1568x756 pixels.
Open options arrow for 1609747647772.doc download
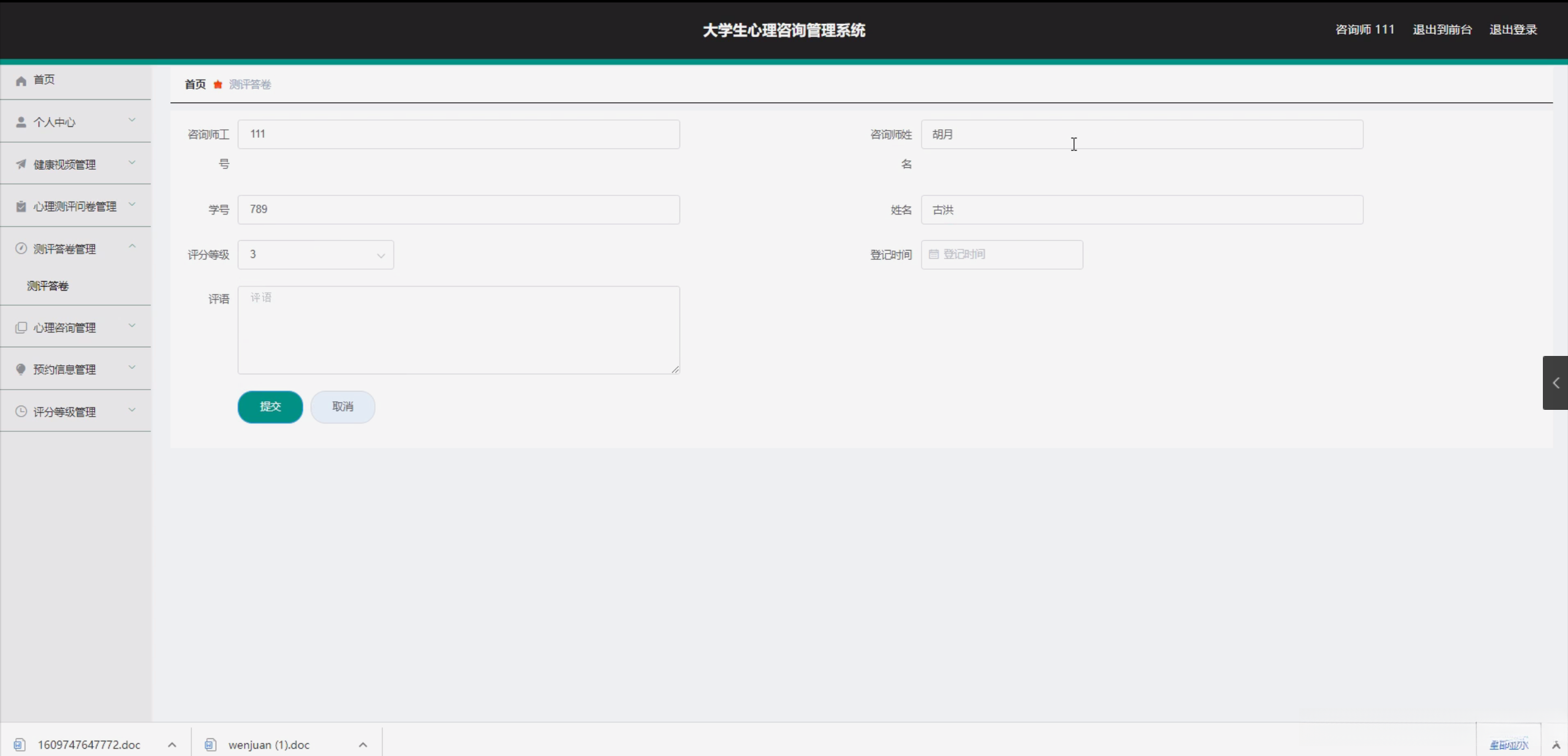coord(172,745)
